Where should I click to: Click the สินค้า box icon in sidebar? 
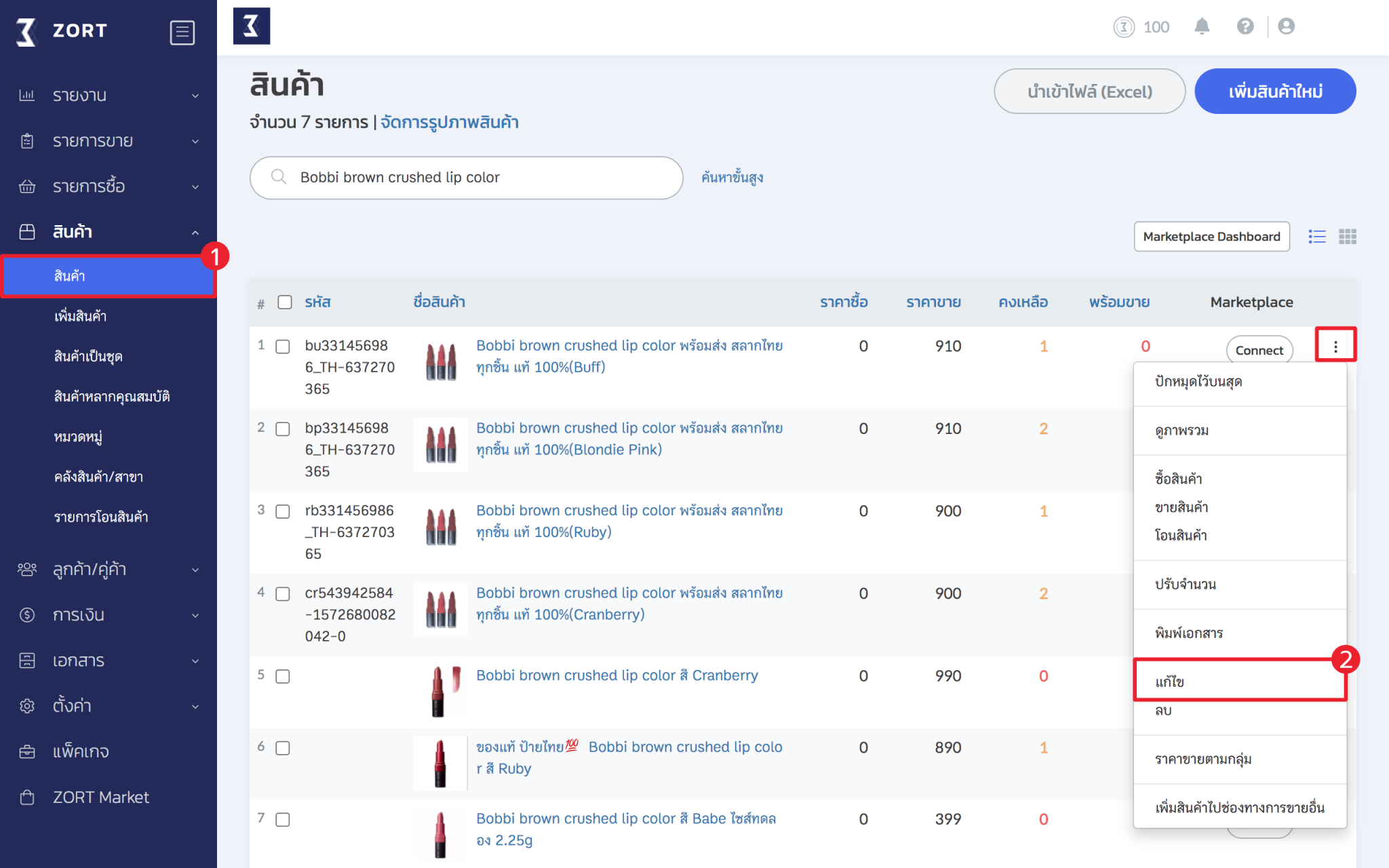click(27, 232)
